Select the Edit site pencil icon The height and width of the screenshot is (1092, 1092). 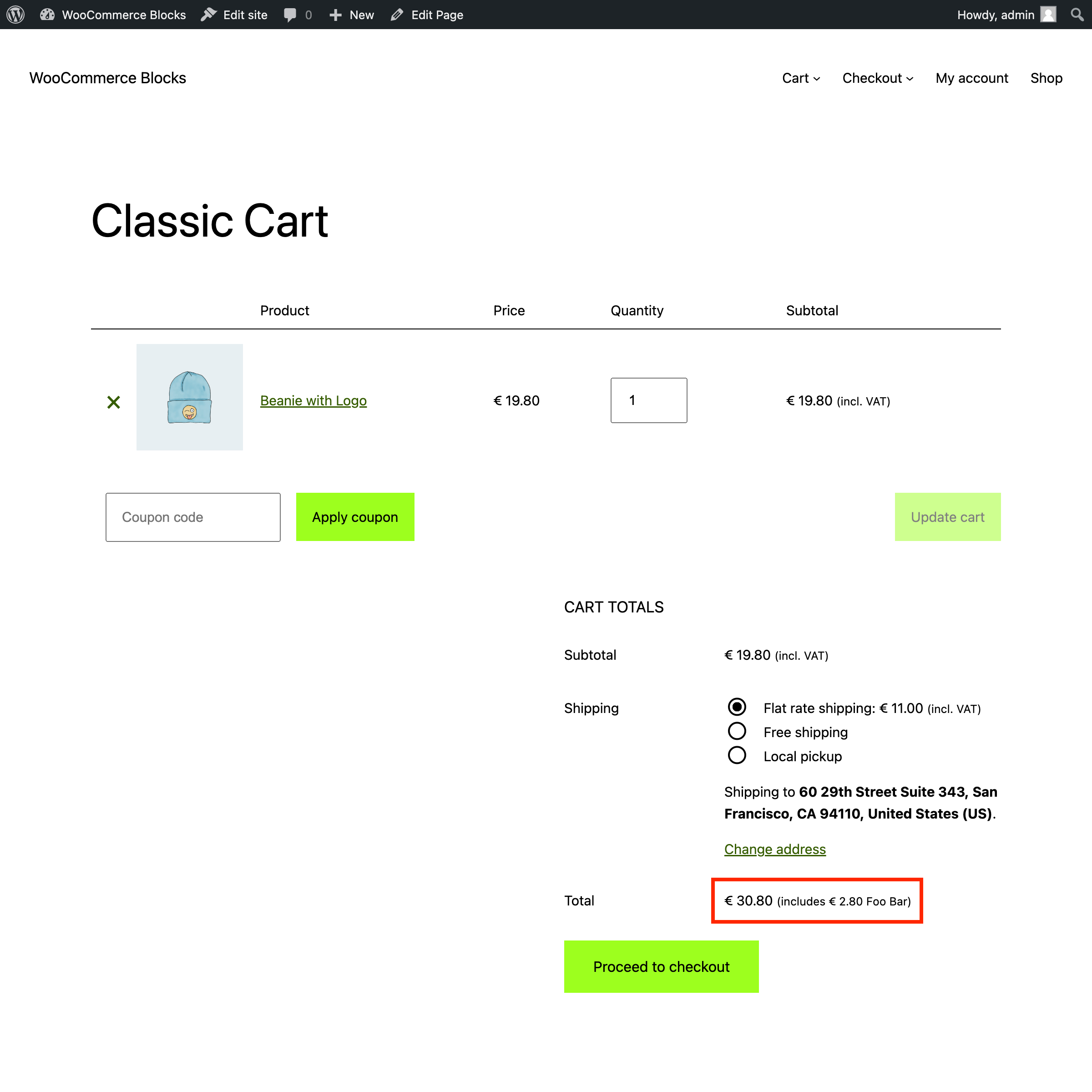click(208, 14)
